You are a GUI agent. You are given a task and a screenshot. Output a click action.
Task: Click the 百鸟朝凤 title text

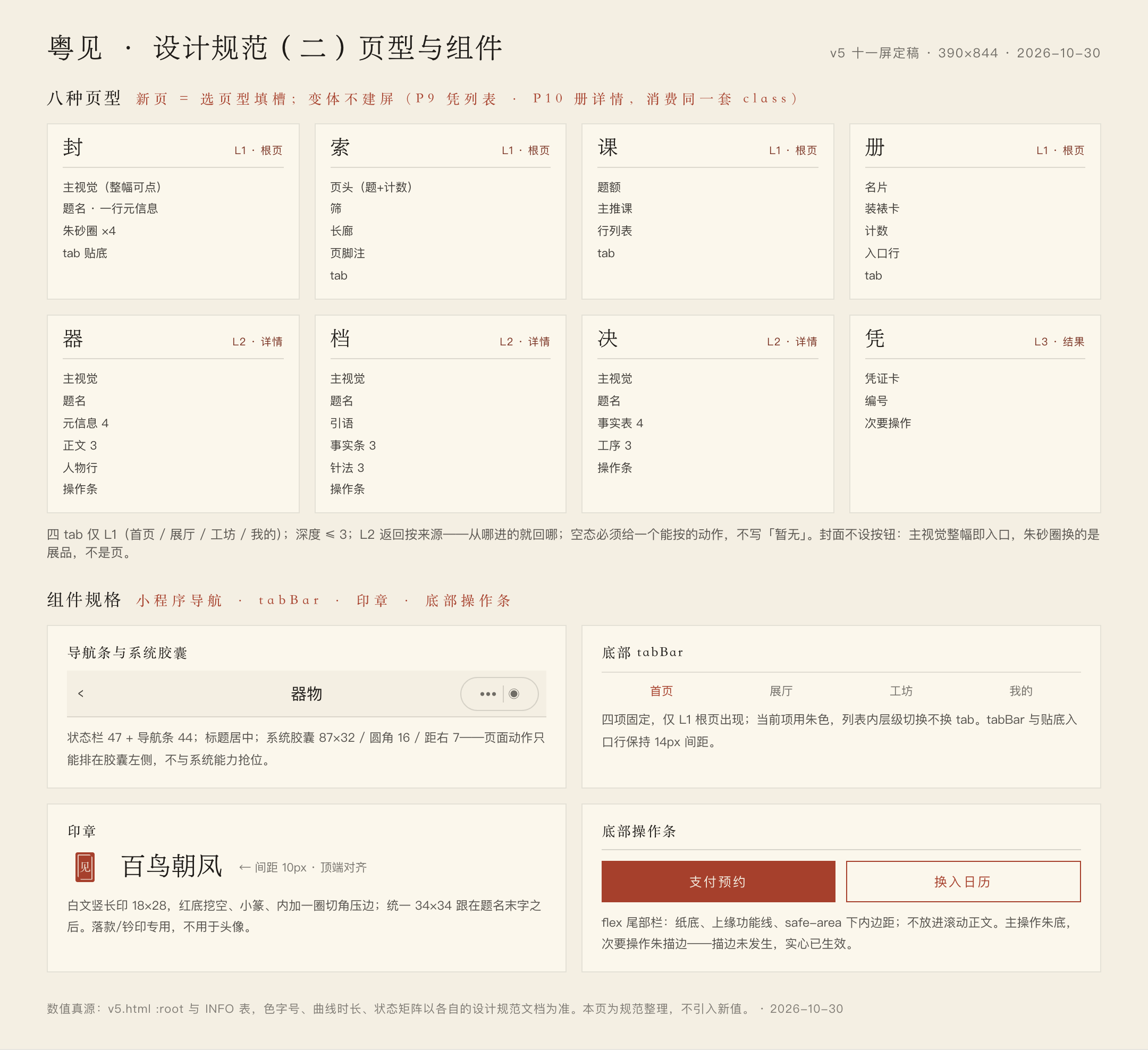(171, 866)
